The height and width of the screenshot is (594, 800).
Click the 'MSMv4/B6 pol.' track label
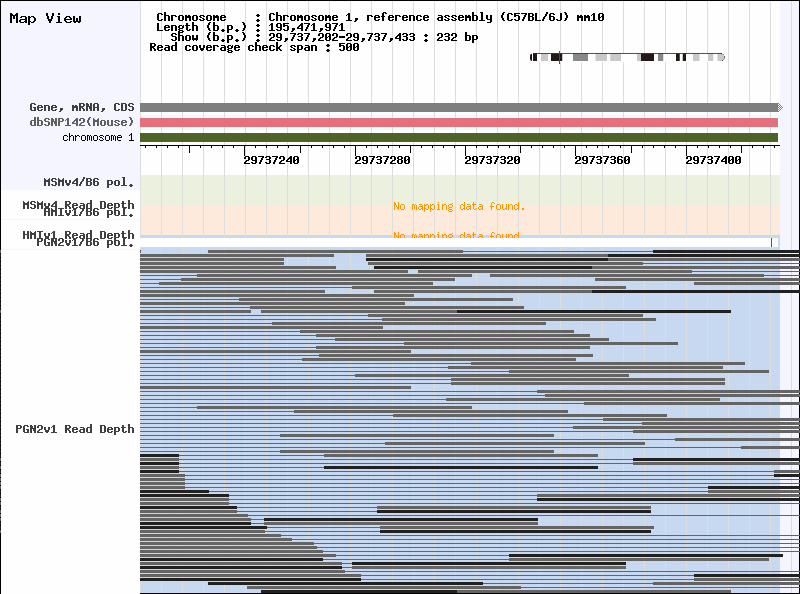pyautogui.click(x=89, y=182)
